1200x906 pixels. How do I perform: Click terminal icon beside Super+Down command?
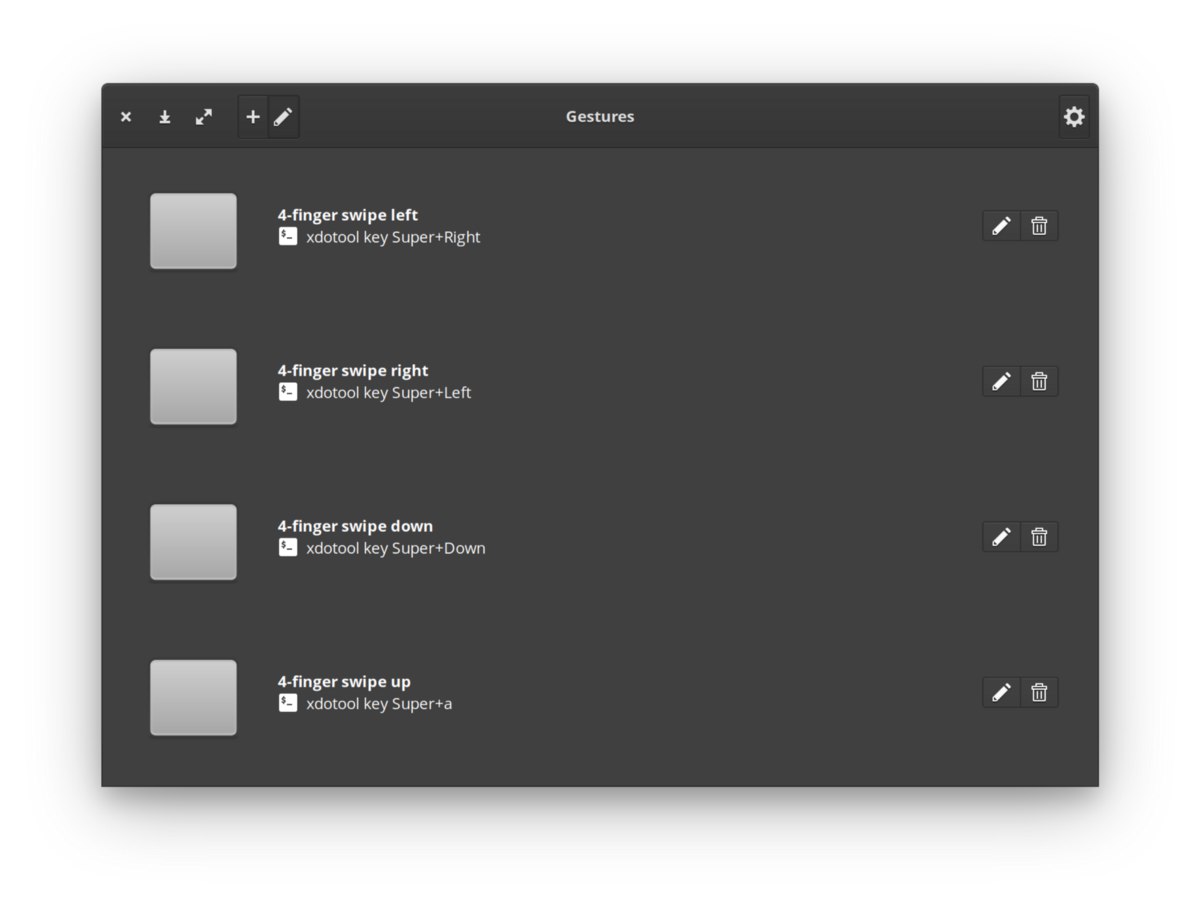pyautogui.click(x=288, y=547)
